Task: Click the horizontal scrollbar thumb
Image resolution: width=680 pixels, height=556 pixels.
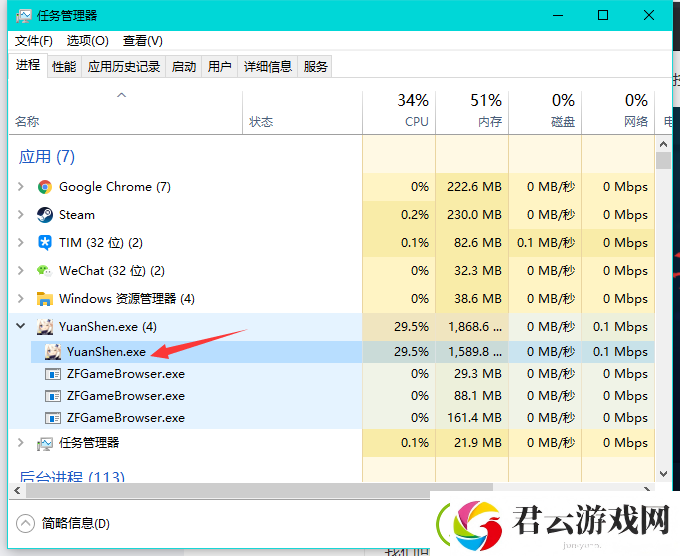Action: click(x=259, y=491)
